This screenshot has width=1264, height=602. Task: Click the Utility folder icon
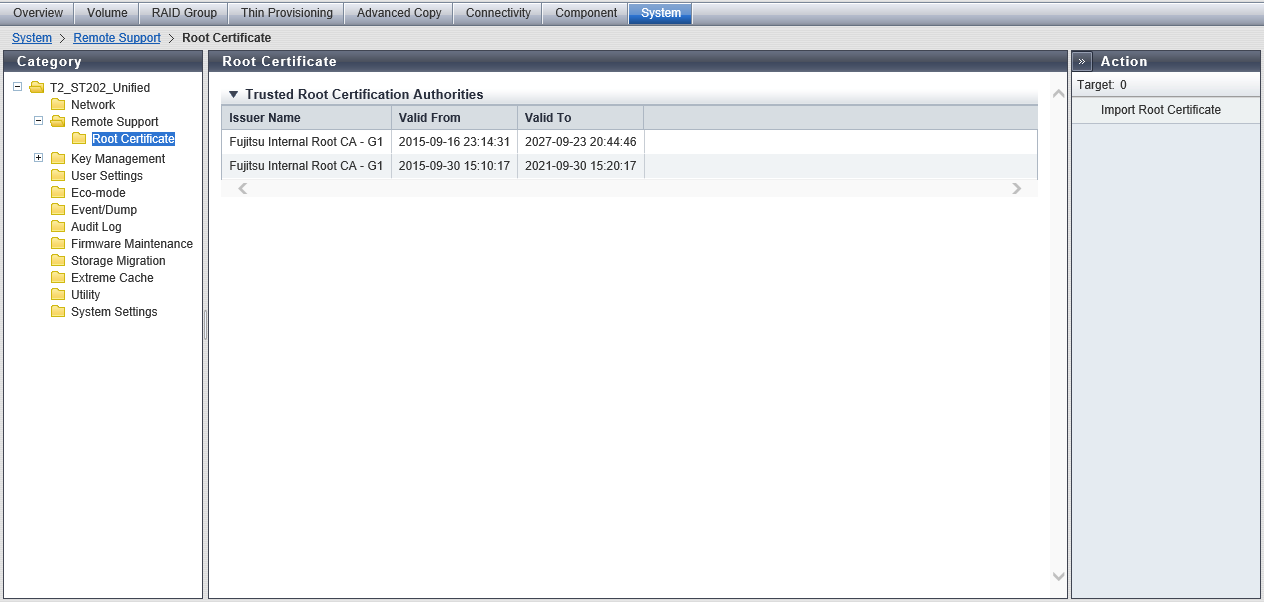[58, 295]
